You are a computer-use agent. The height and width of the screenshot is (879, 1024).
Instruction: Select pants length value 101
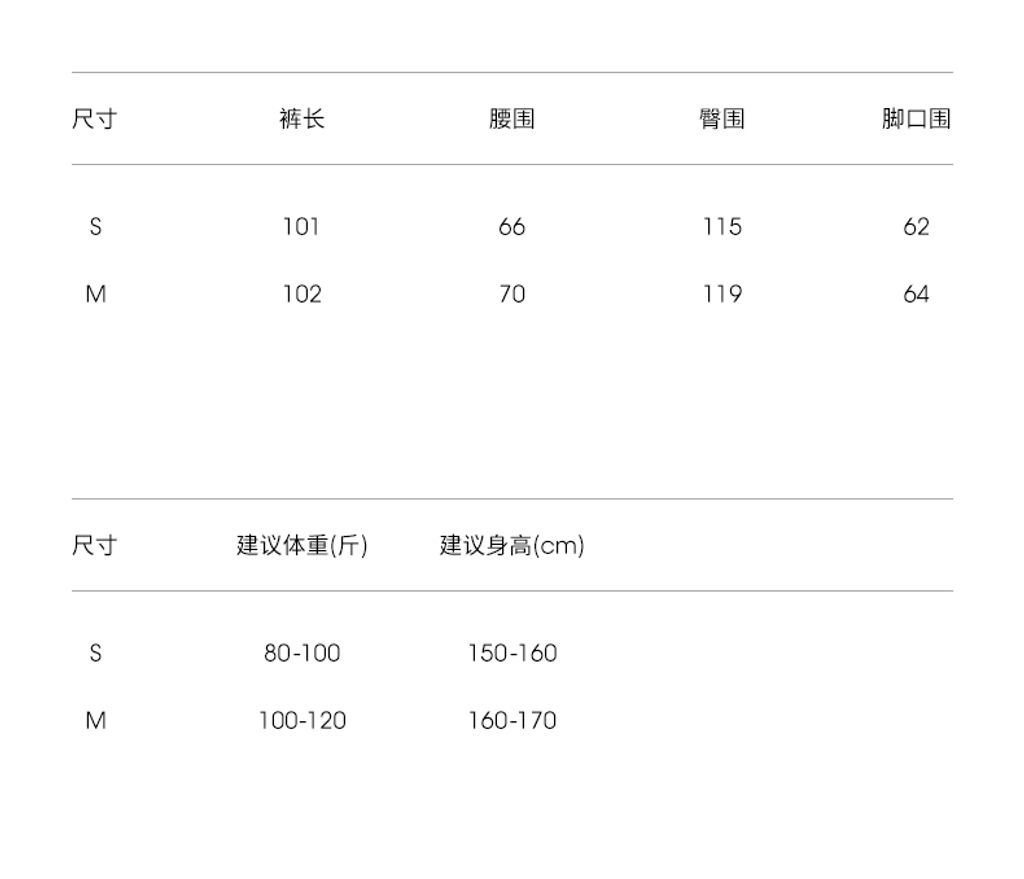[x=301, y=227]
